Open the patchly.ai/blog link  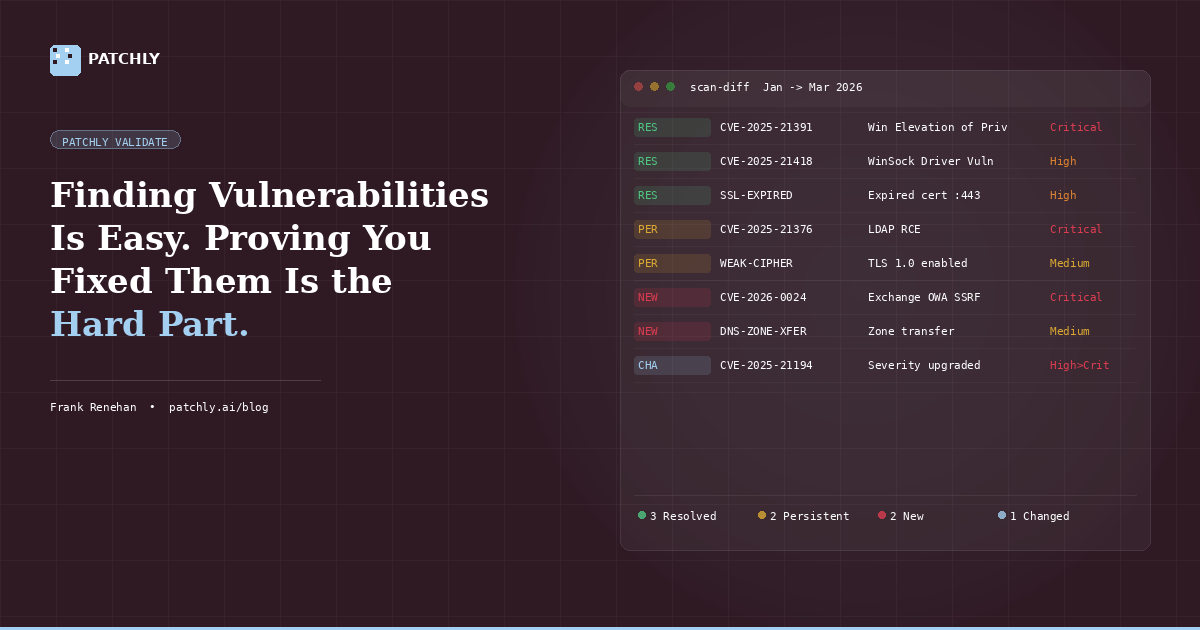pyautogui.click(x=219, y=407)
